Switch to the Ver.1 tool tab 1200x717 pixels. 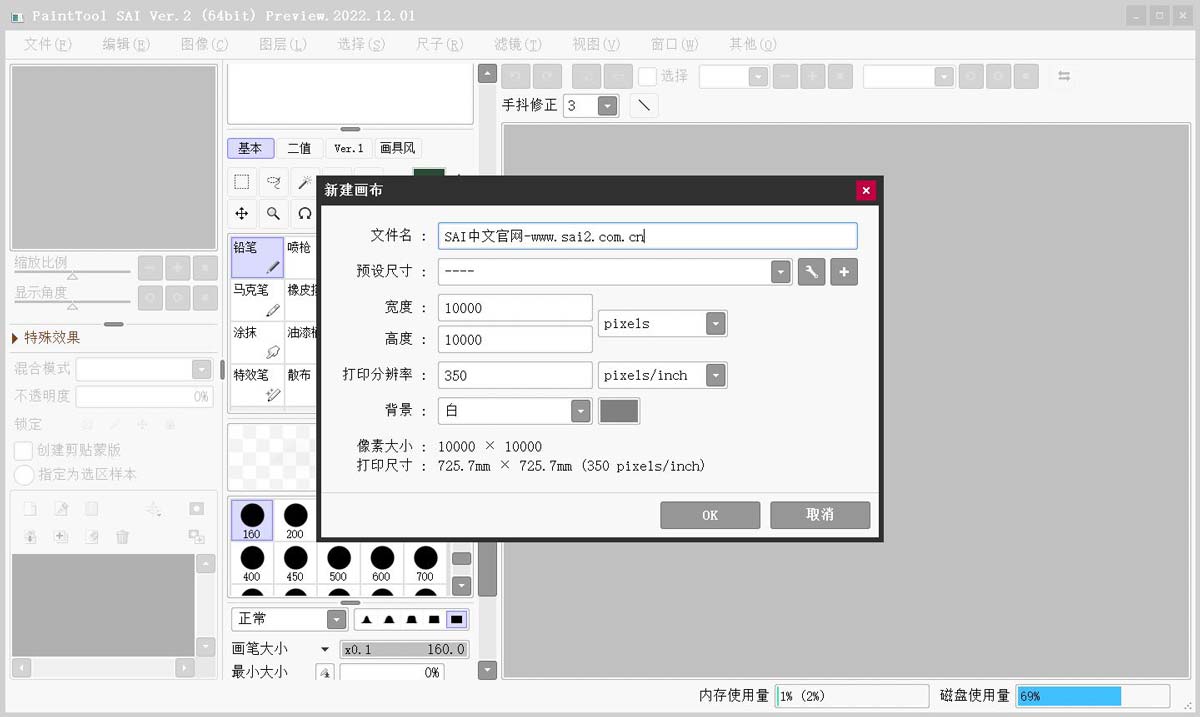click(349, 148)
